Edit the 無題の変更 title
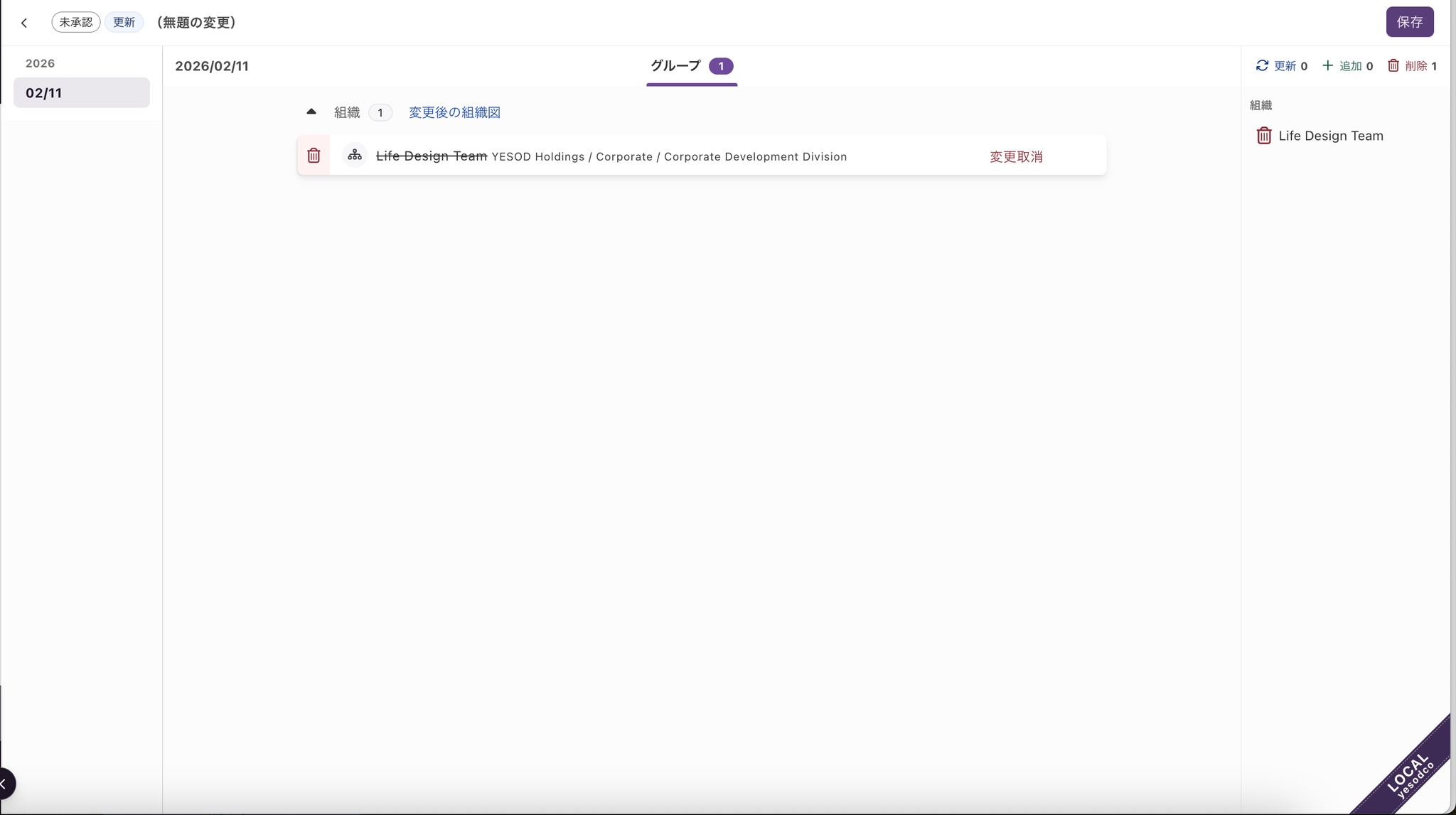This screenshot has width=1456, height=815. [x=196, y=23]
